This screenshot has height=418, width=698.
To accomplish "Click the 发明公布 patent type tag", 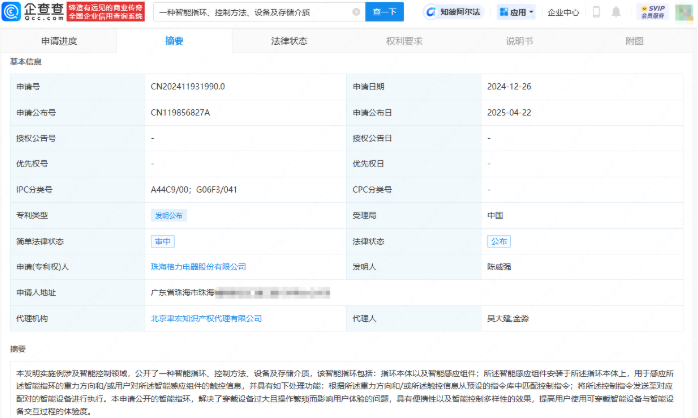I will pos(169,215).
